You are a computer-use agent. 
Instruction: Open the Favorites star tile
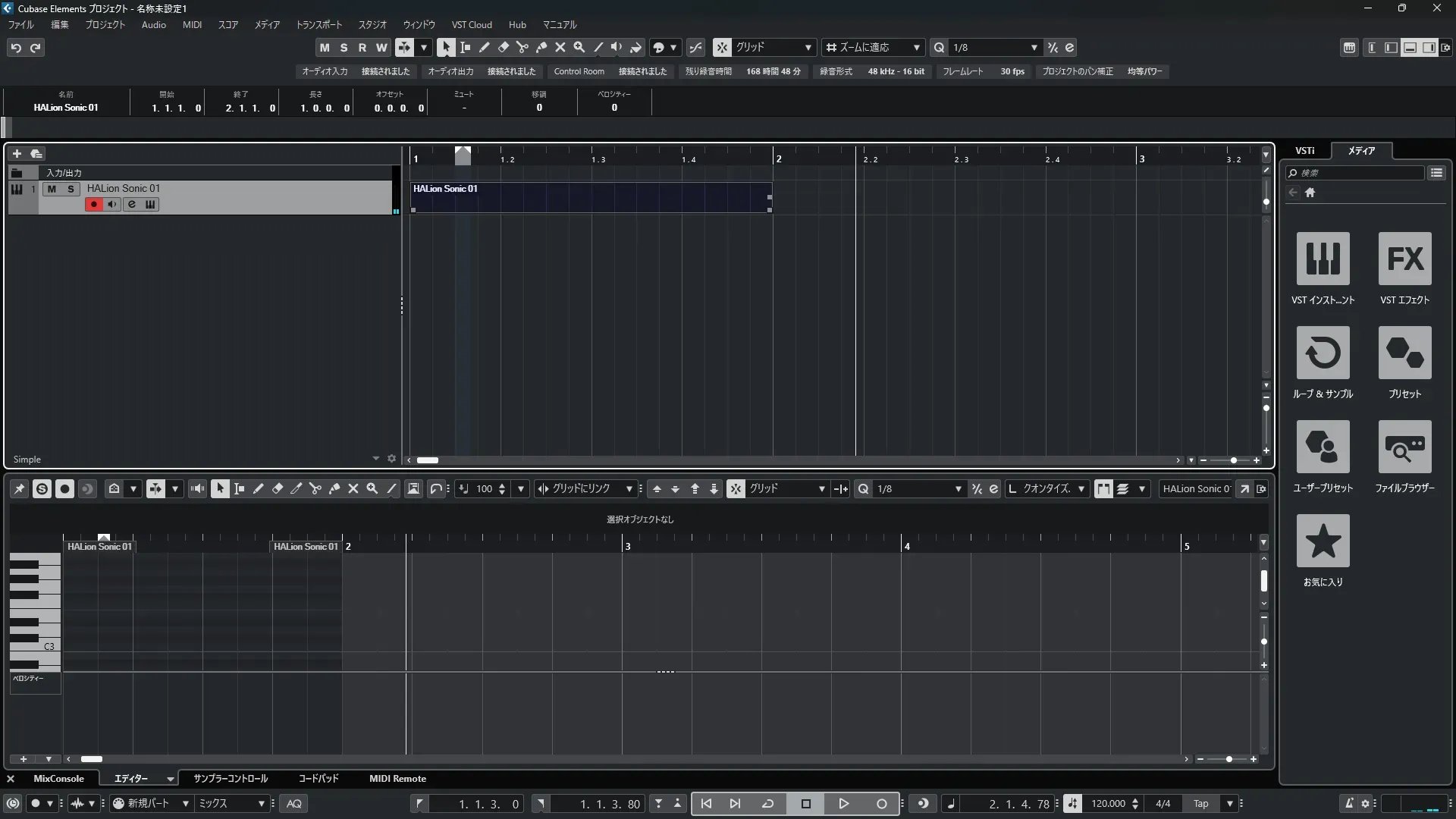[x=1323, y=541]
